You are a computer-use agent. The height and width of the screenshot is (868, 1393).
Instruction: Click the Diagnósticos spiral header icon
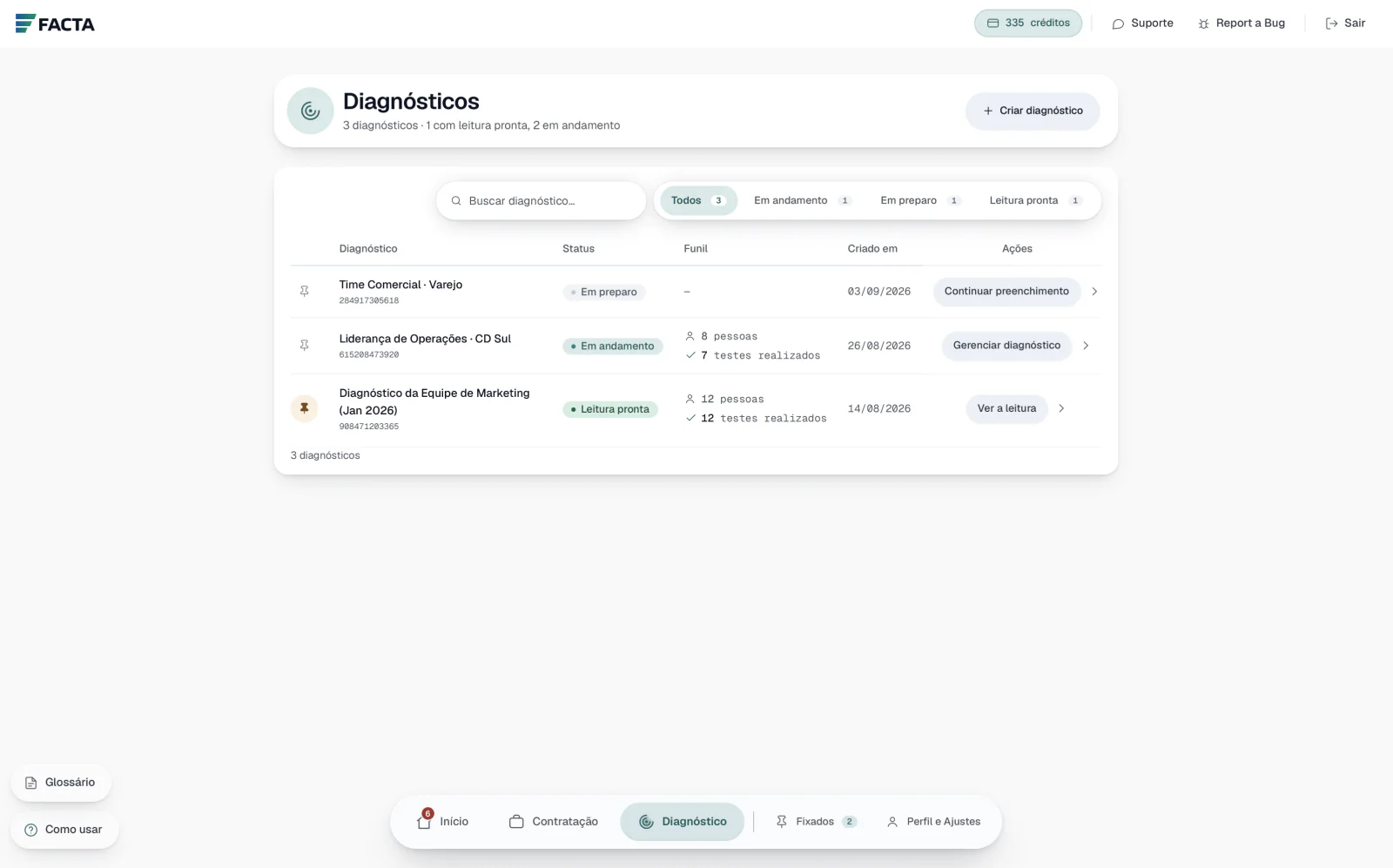(x=310, y=111)
